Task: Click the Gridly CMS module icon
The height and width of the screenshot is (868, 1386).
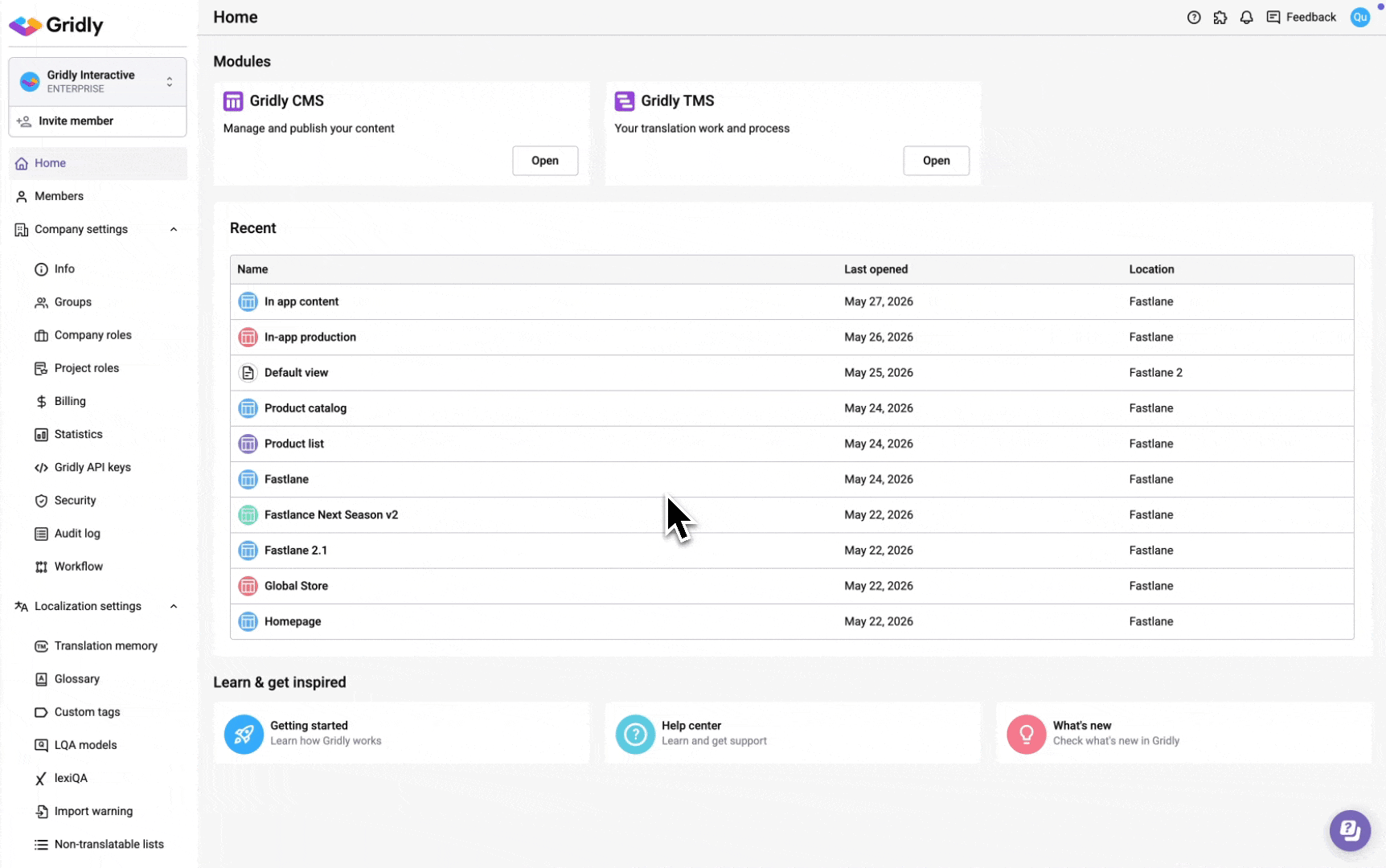Action: click(233, 101)
